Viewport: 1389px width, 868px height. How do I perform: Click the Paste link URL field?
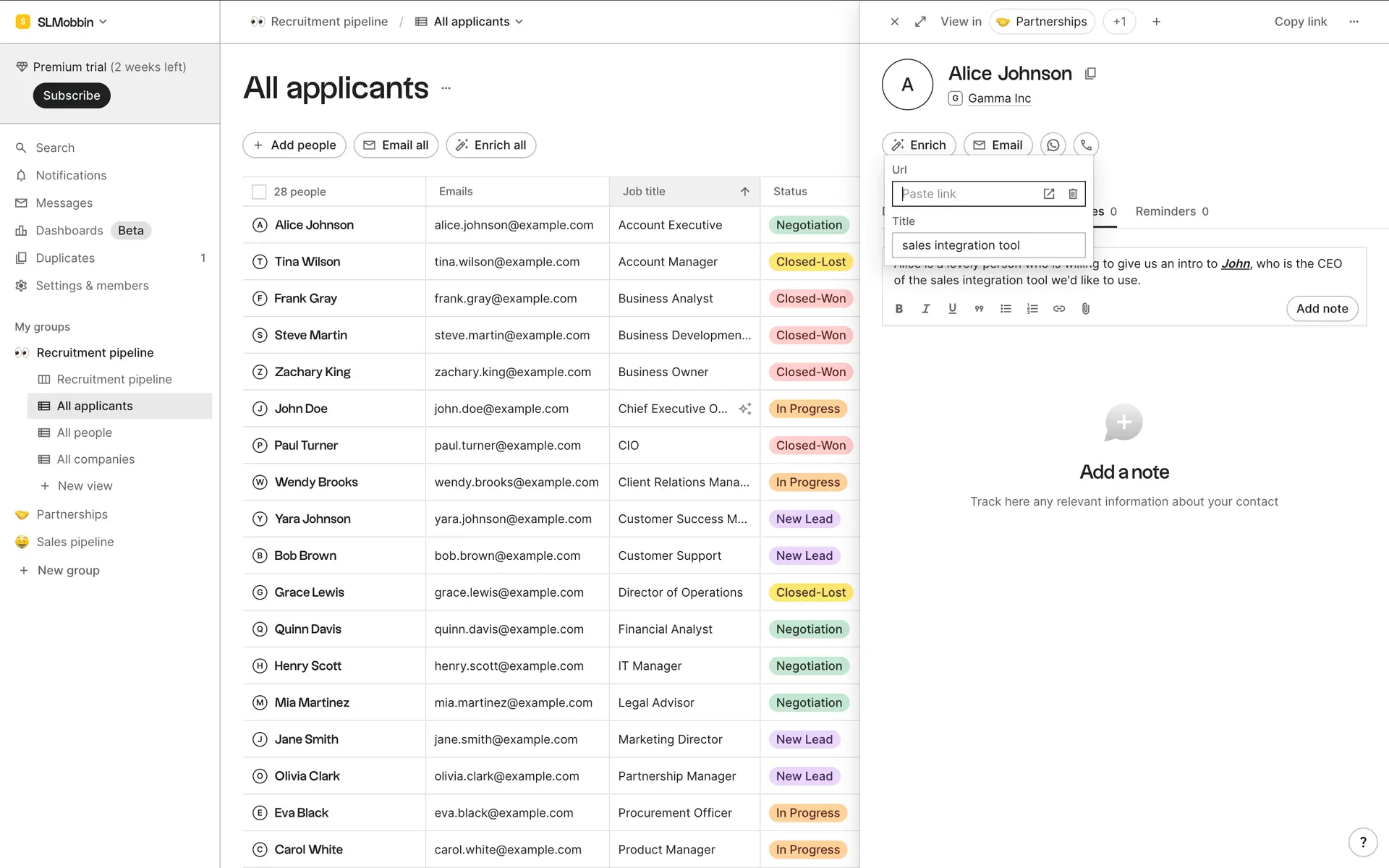tap(966, 194)
